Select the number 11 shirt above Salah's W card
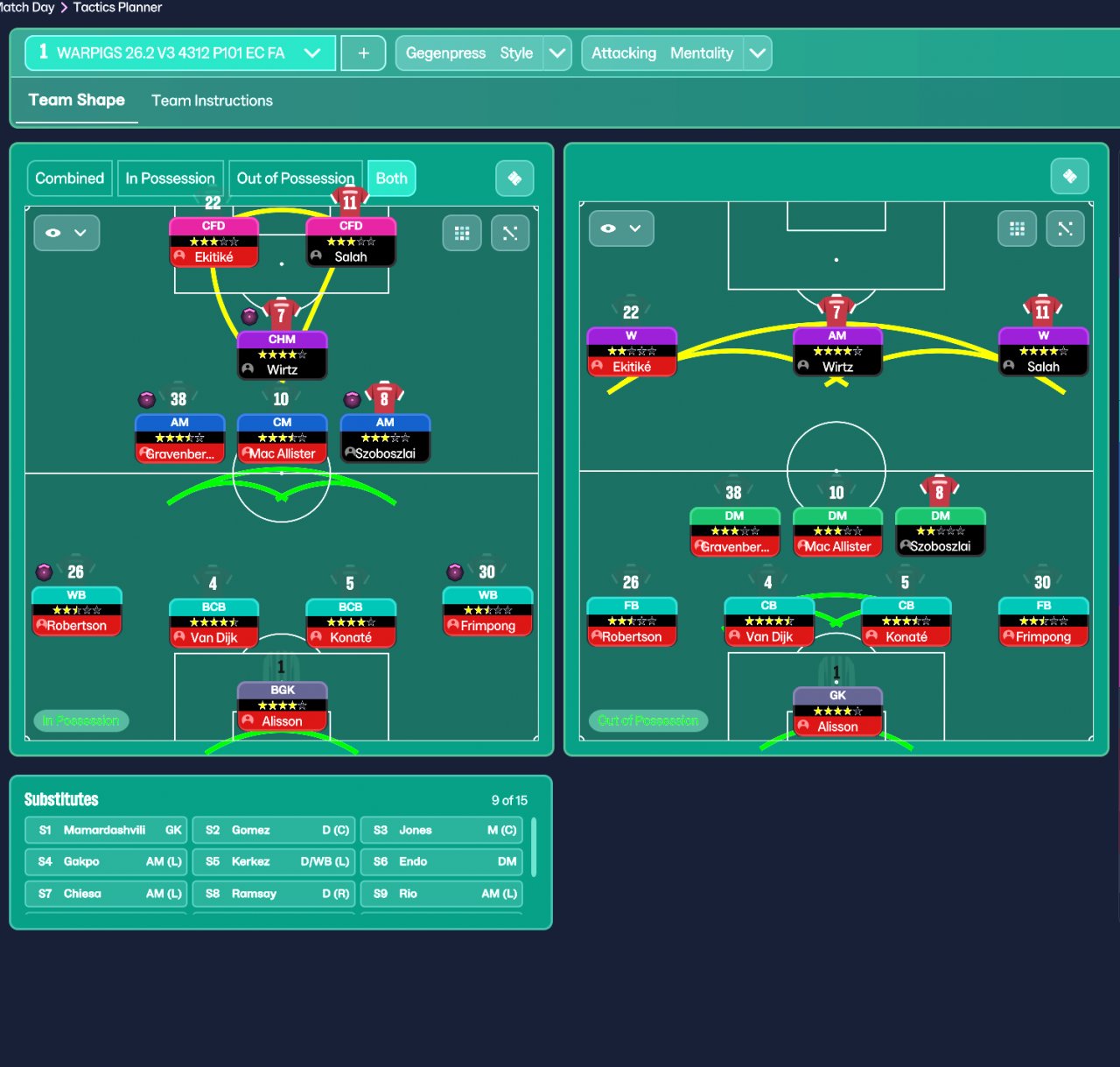1120x1067 pixels. point(1042,311)
